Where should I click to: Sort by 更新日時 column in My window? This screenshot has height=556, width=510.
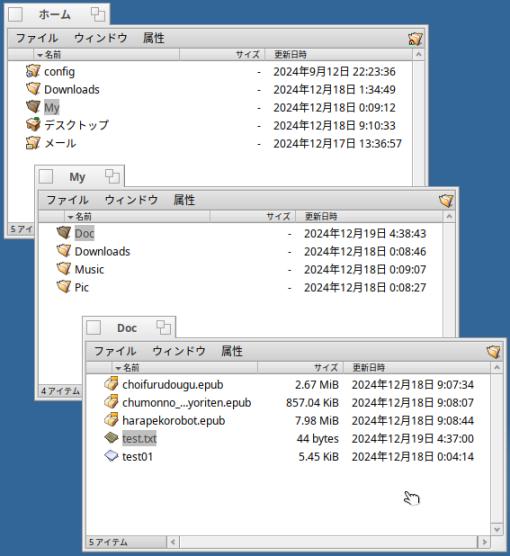(x=369, y=216)
